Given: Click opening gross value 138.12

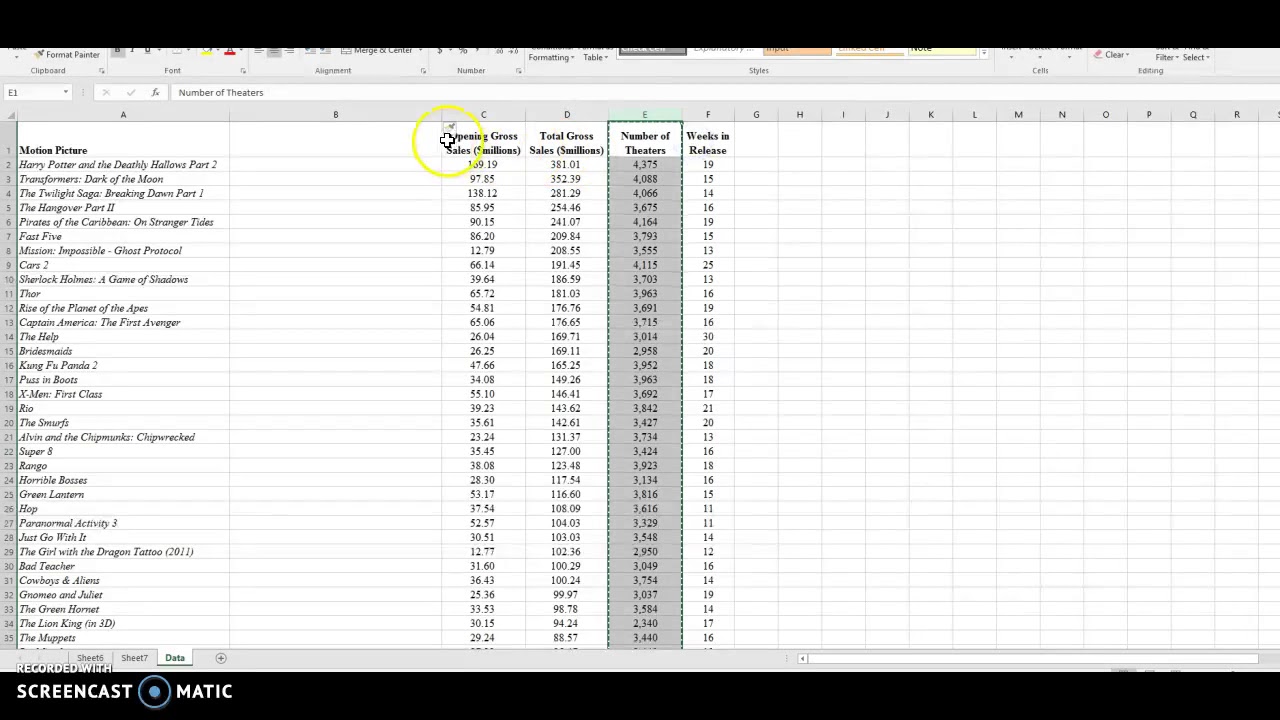Looking at the screenshot, I should click(483, 193).
